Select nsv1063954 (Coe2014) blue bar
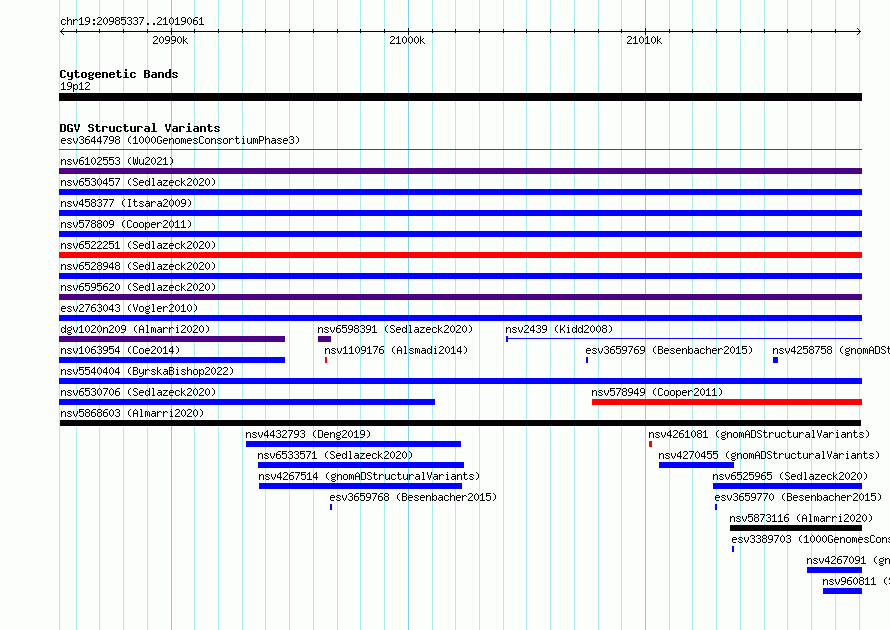Screen dimensions: 890x630 pos(172,360)
